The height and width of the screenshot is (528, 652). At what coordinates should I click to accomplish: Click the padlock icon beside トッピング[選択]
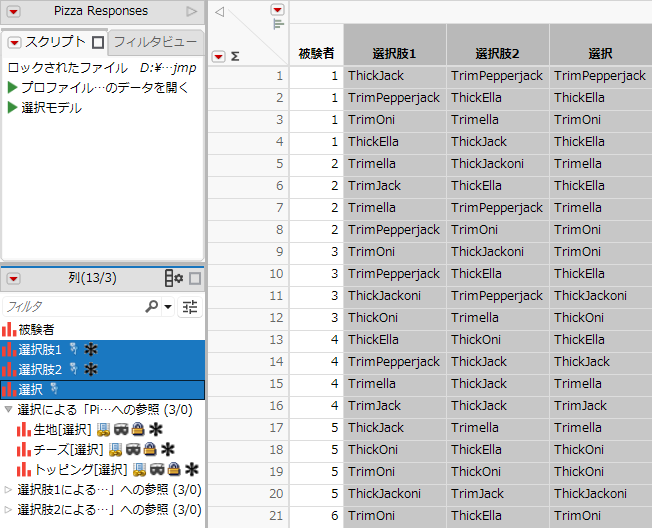point(174,469)
